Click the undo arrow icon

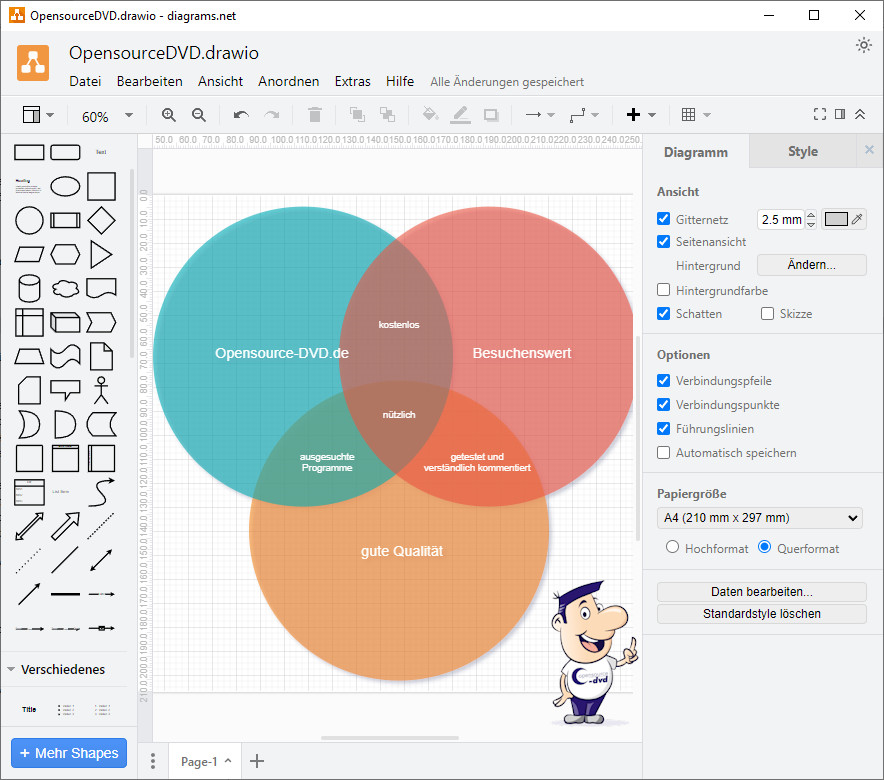pyautogui.click(x=241, y=115)
